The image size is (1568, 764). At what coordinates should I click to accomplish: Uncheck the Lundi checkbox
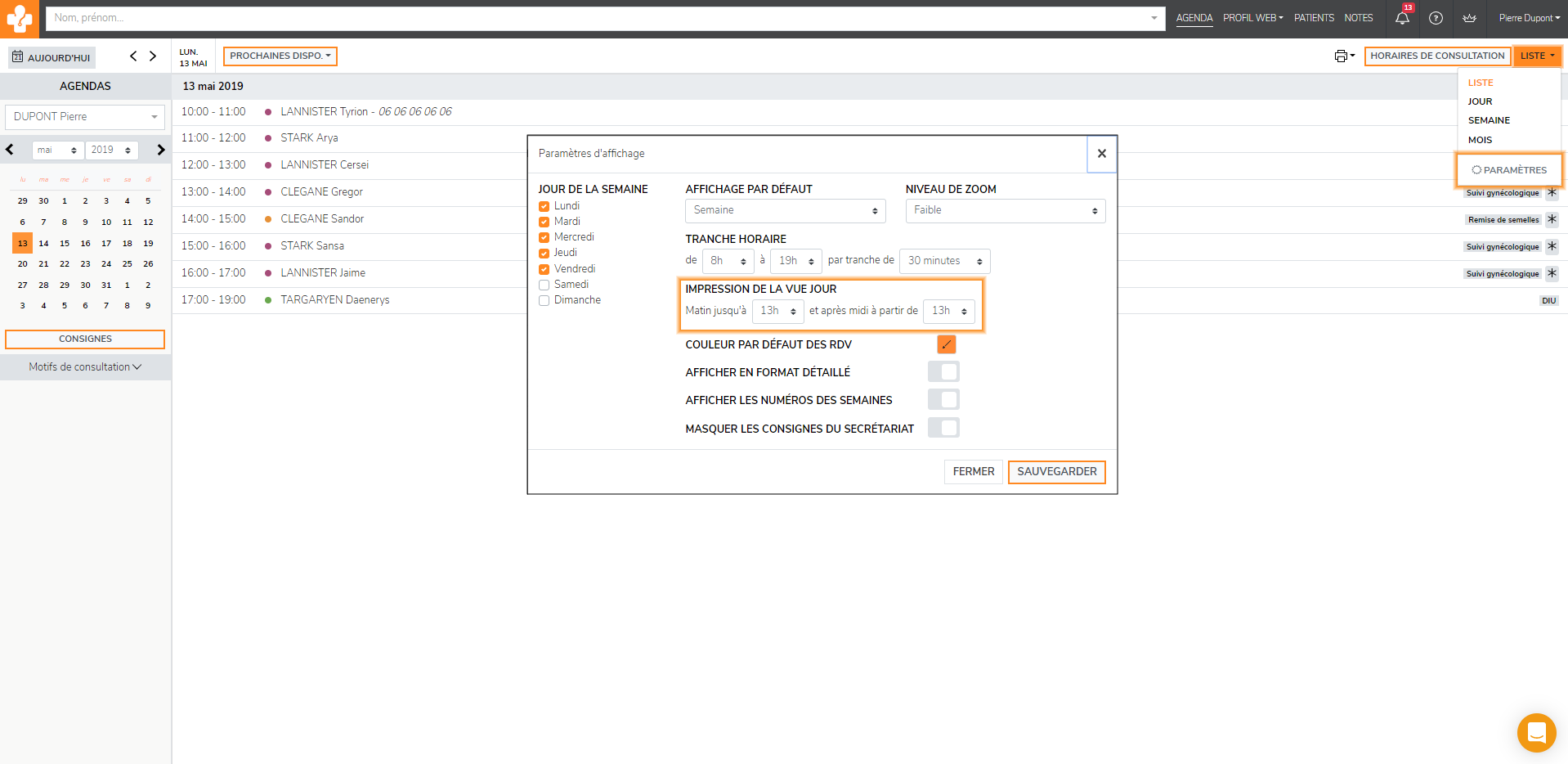click(544, 206)
